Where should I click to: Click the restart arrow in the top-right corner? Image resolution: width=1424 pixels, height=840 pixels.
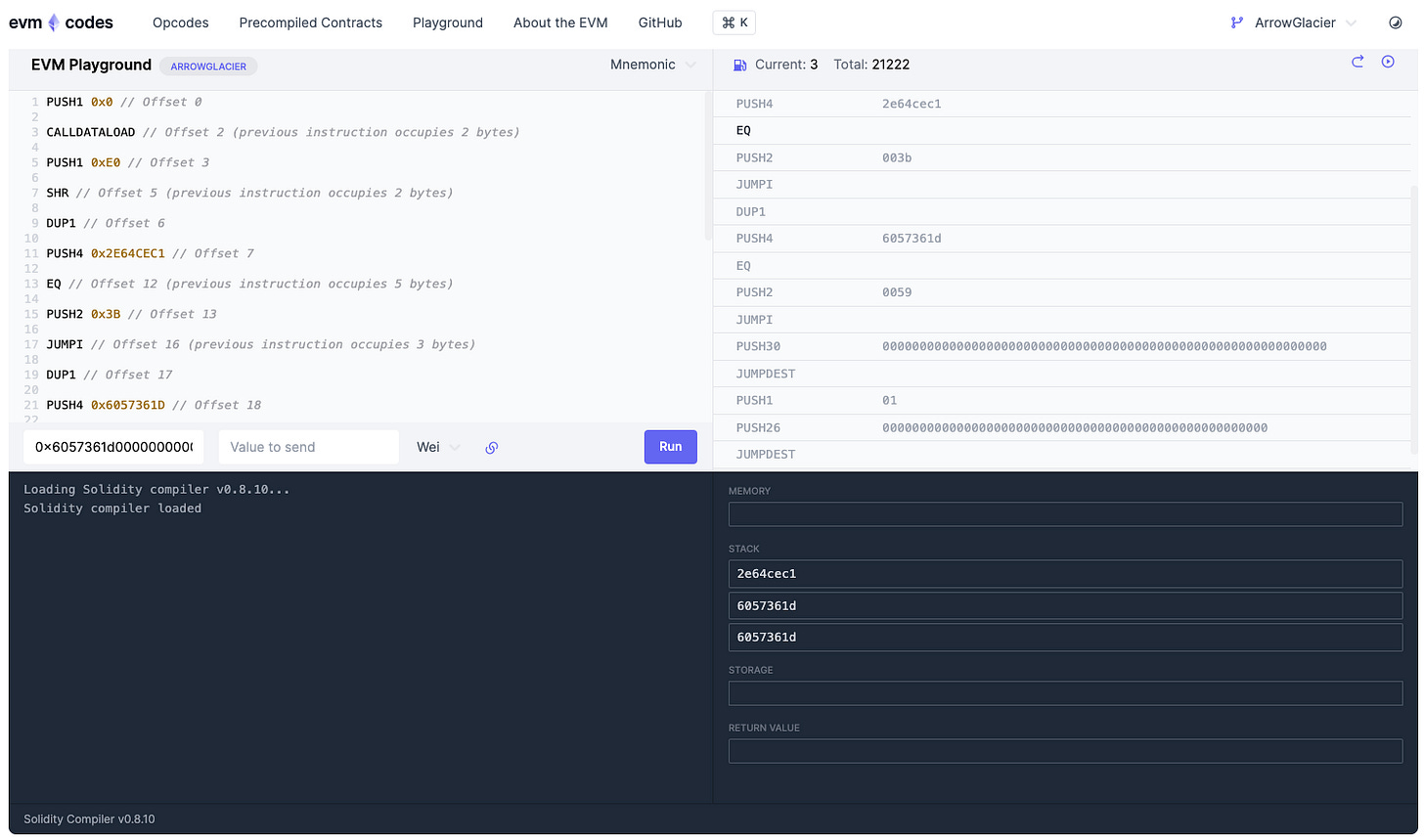1357,62
